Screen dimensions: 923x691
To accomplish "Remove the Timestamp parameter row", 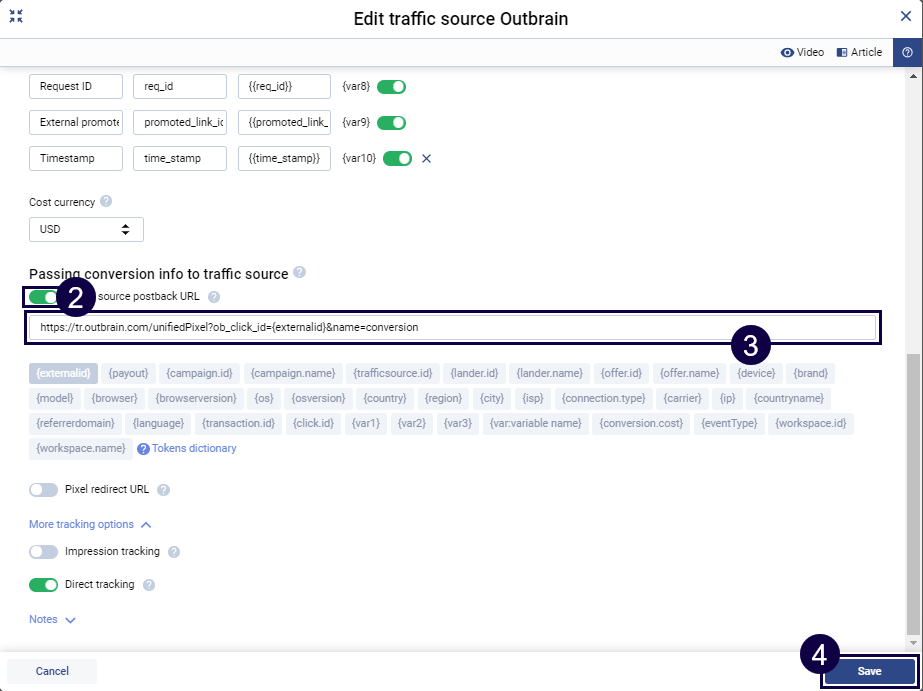I will 426,158.
